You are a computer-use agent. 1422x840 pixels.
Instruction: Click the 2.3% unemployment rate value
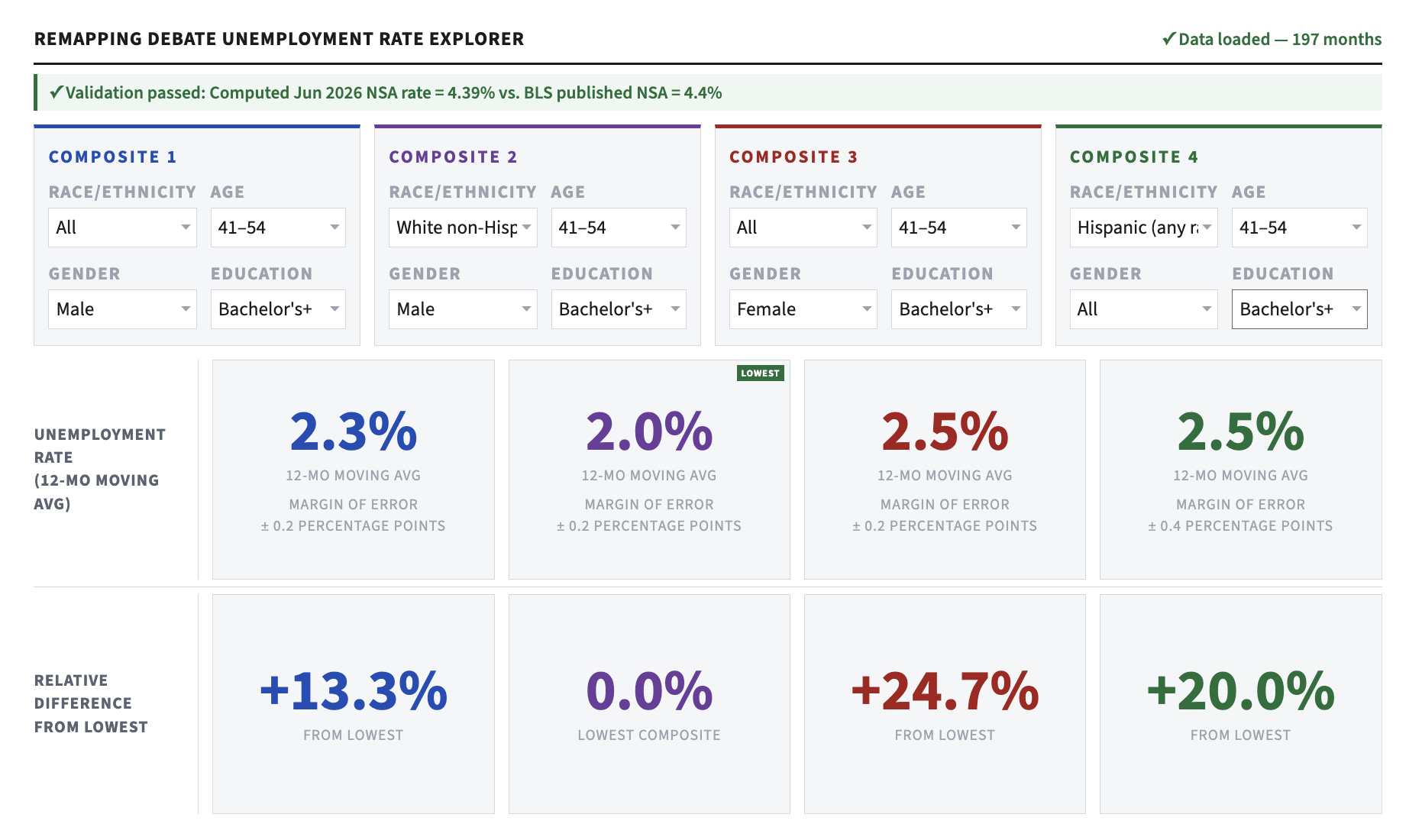click(x=354, y=431)
